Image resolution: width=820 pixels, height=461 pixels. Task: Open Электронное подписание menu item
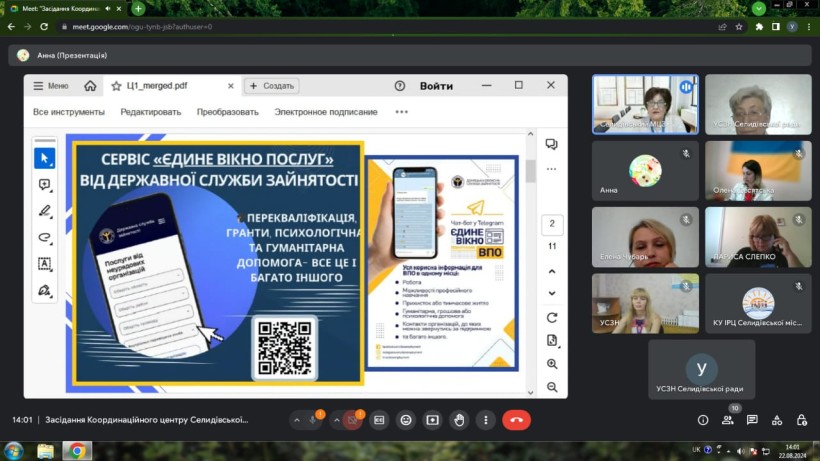[x=326, y=112]
